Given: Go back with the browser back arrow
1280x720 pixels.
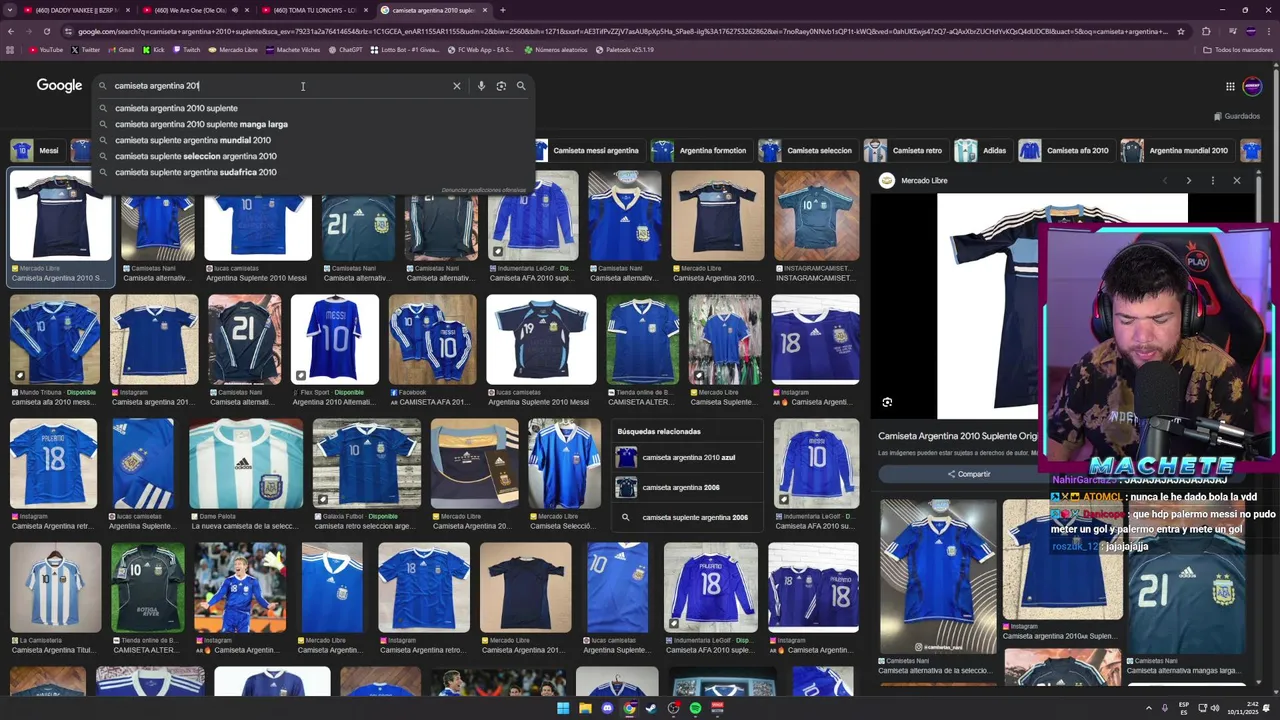Looking at the screenshot, I should [x=11, y=31].
